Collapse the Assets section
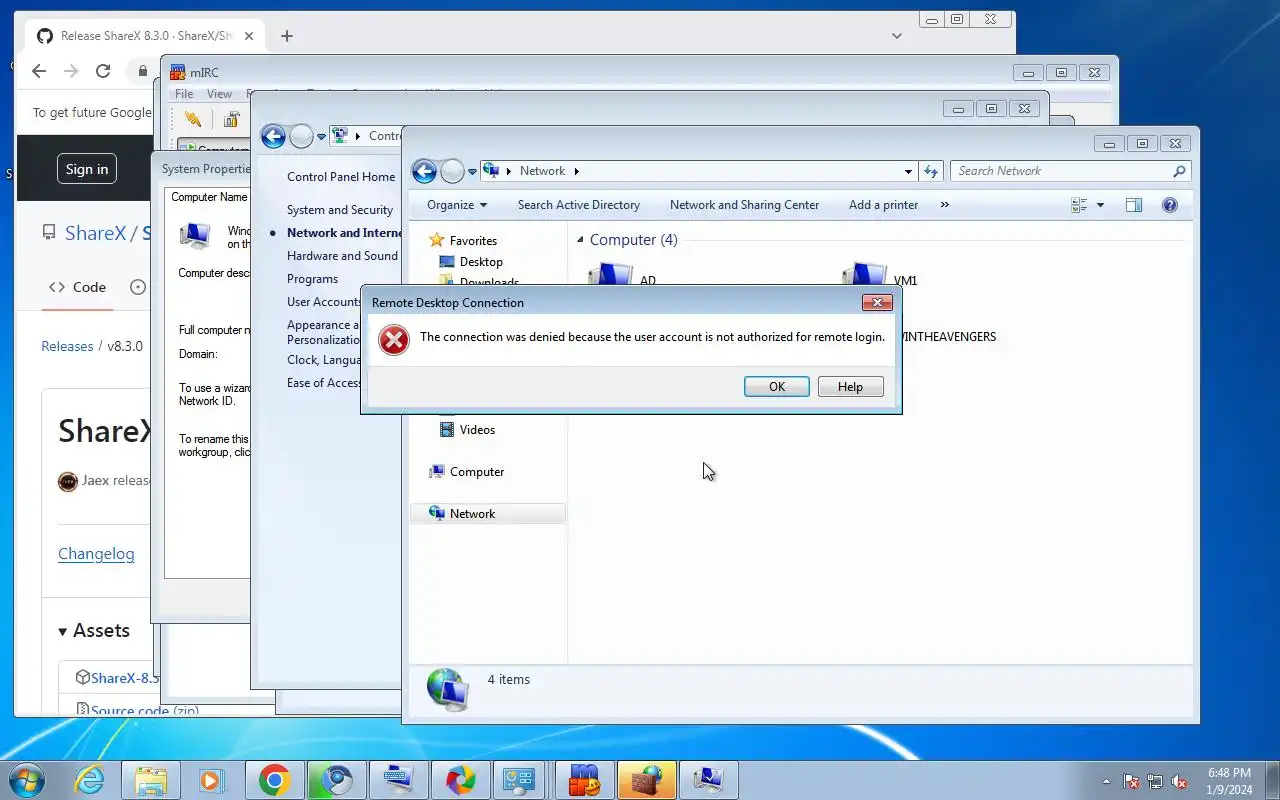The image size is (1280, 800). [x=94, y=631]
